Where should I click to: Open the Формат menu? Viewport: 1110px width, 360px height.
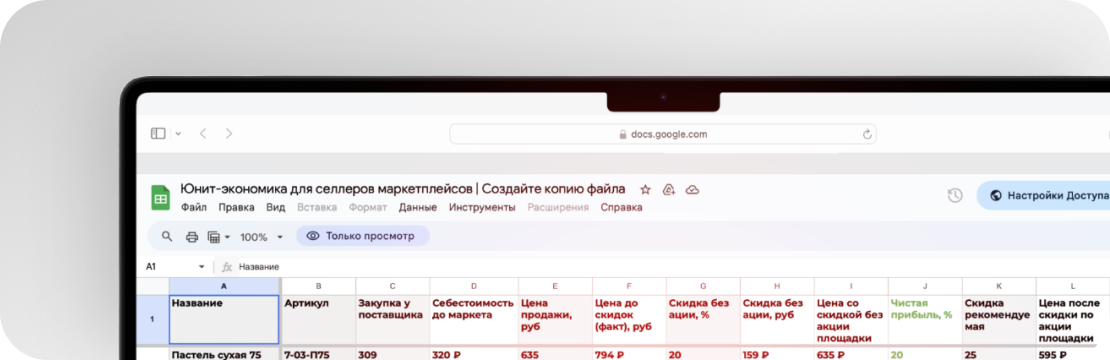(368, 207)
